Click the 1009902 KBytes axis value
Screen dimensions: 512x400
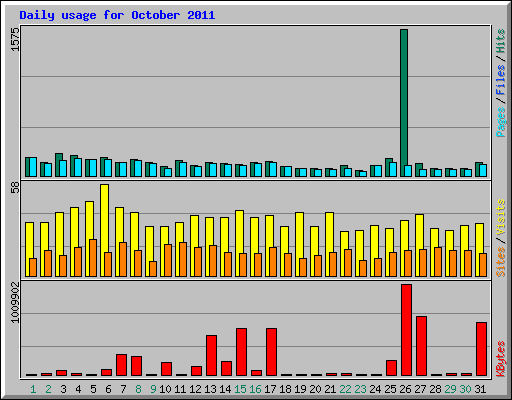[x=15, y=302]
